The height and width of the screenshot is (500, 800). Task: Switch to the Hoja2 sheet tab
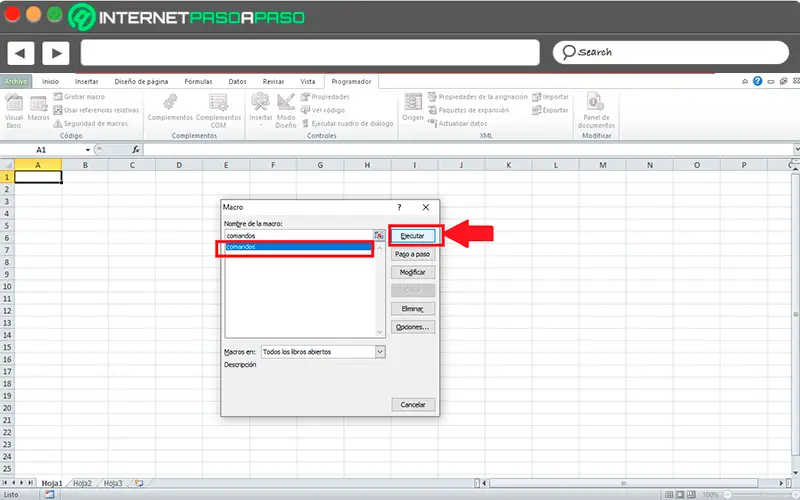tap(82, 483)
